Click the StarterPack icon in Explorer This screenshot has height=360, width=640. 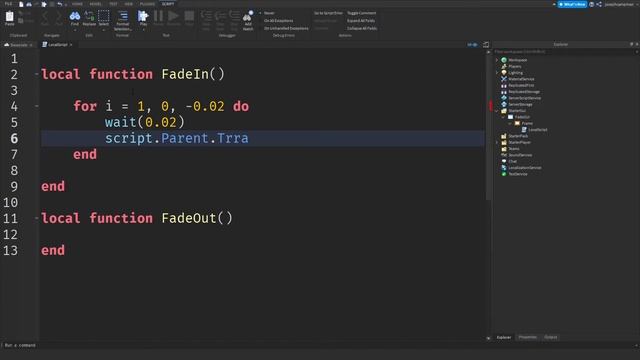coord(504,136)
